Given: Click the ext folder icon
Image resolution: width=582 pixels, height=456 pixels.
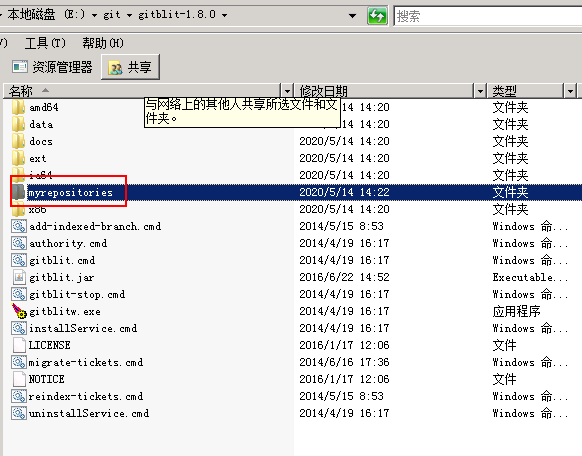Looking at the screenshot, I should pos(18,158).
